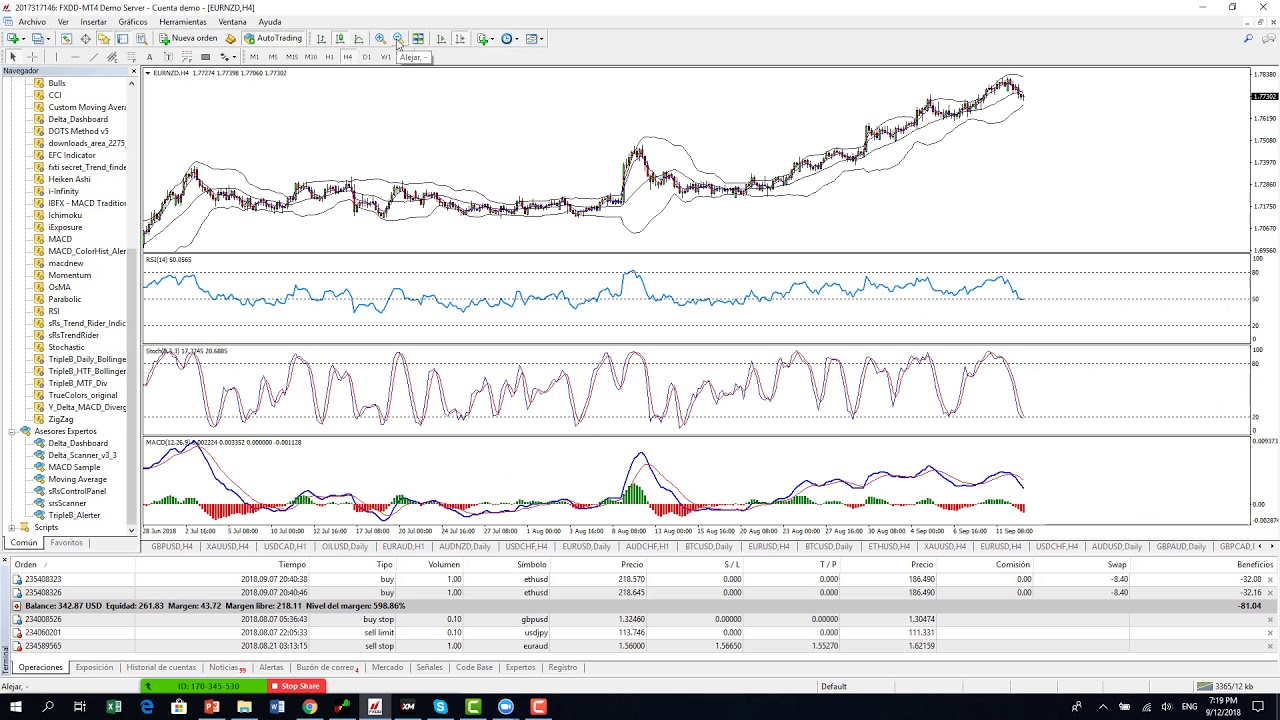Image resolution: width=1280 pixels, height=720 pixels.
Task: Select the text label 'A' tool
Action: click(149, 57)
